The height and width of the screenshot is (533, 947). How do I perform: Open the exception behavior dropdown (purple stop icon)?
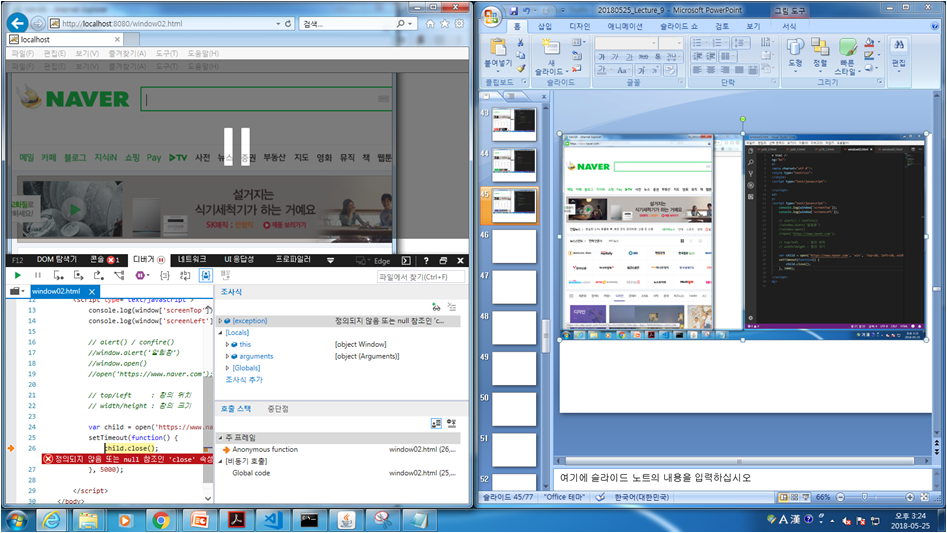(143, 275)
